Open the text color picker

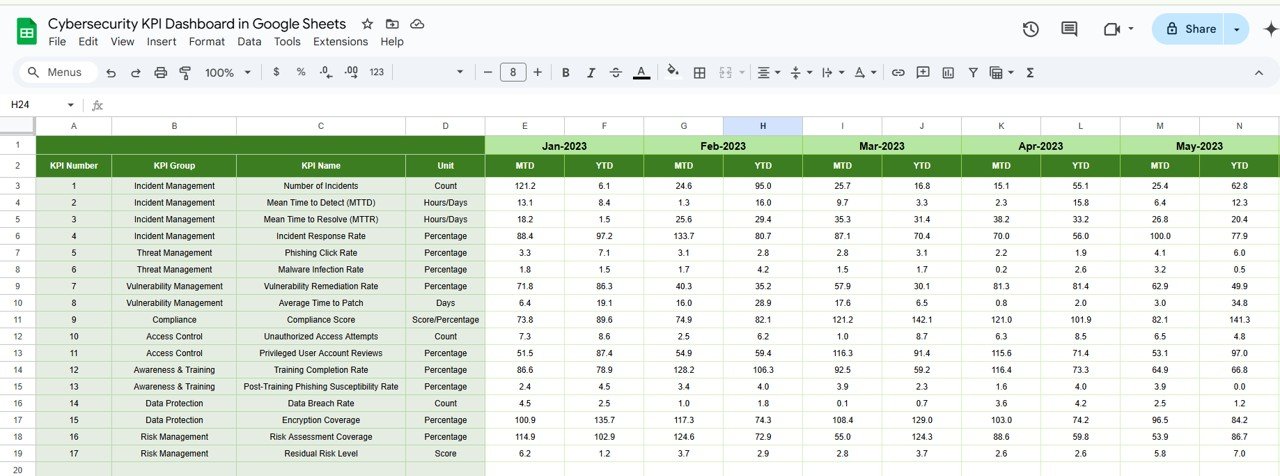[x=641, y=72]
